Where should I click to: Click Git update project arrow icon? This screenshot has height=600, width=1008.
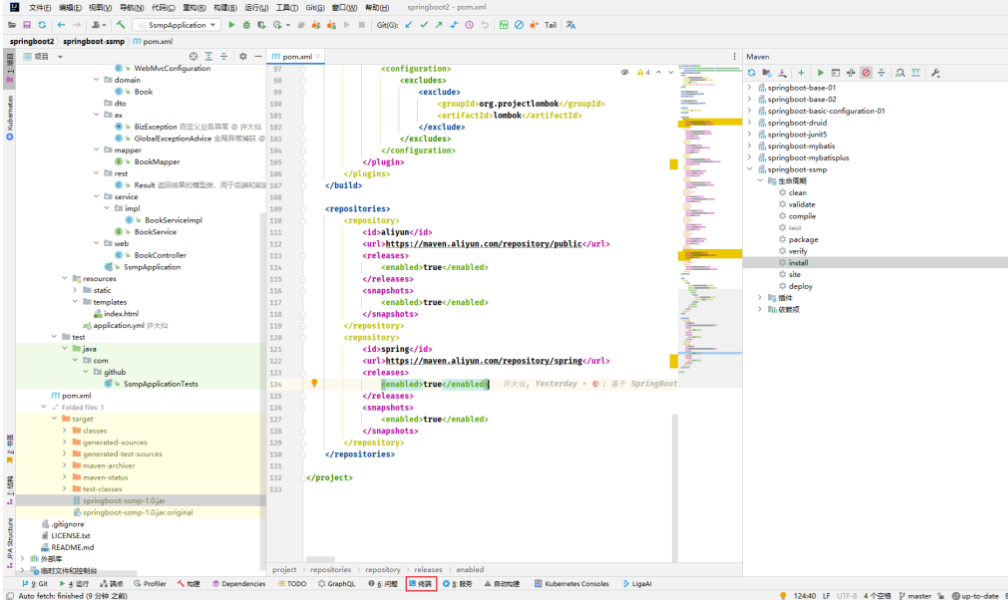click(x=408, y=24)
